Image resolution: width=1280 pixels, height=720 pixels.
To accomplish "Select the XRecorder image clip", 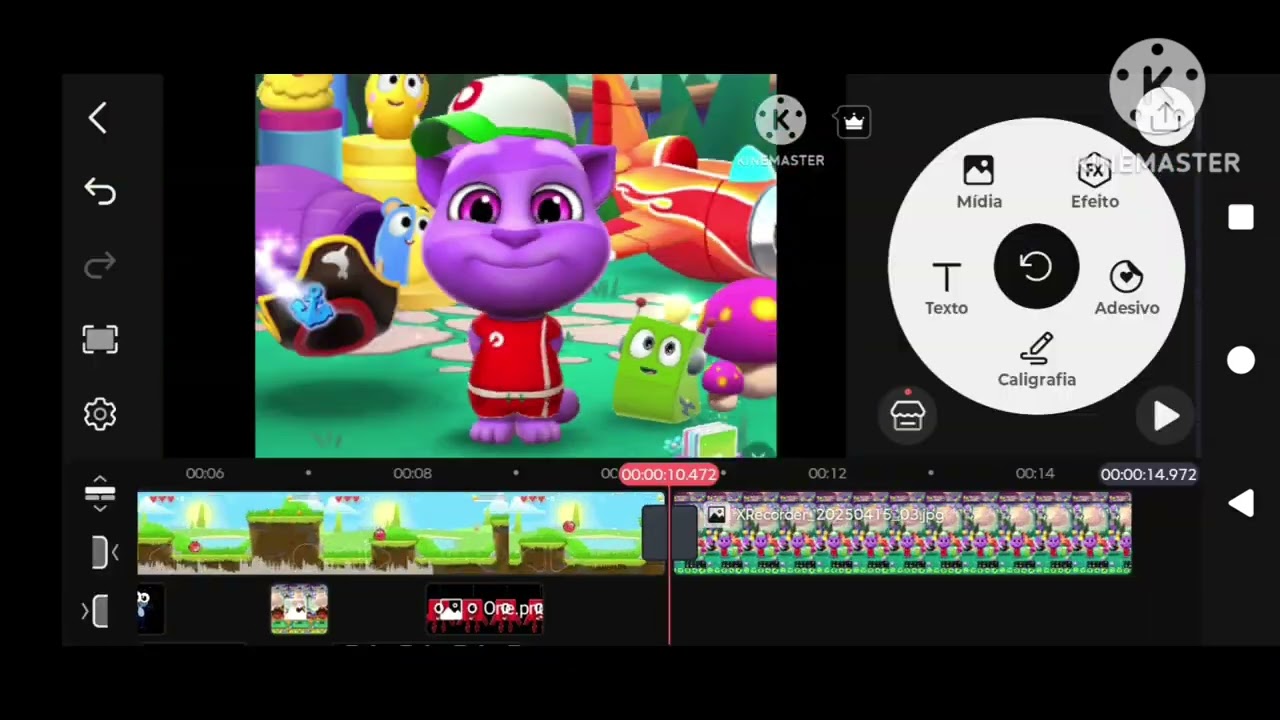I will click(902, 533).
